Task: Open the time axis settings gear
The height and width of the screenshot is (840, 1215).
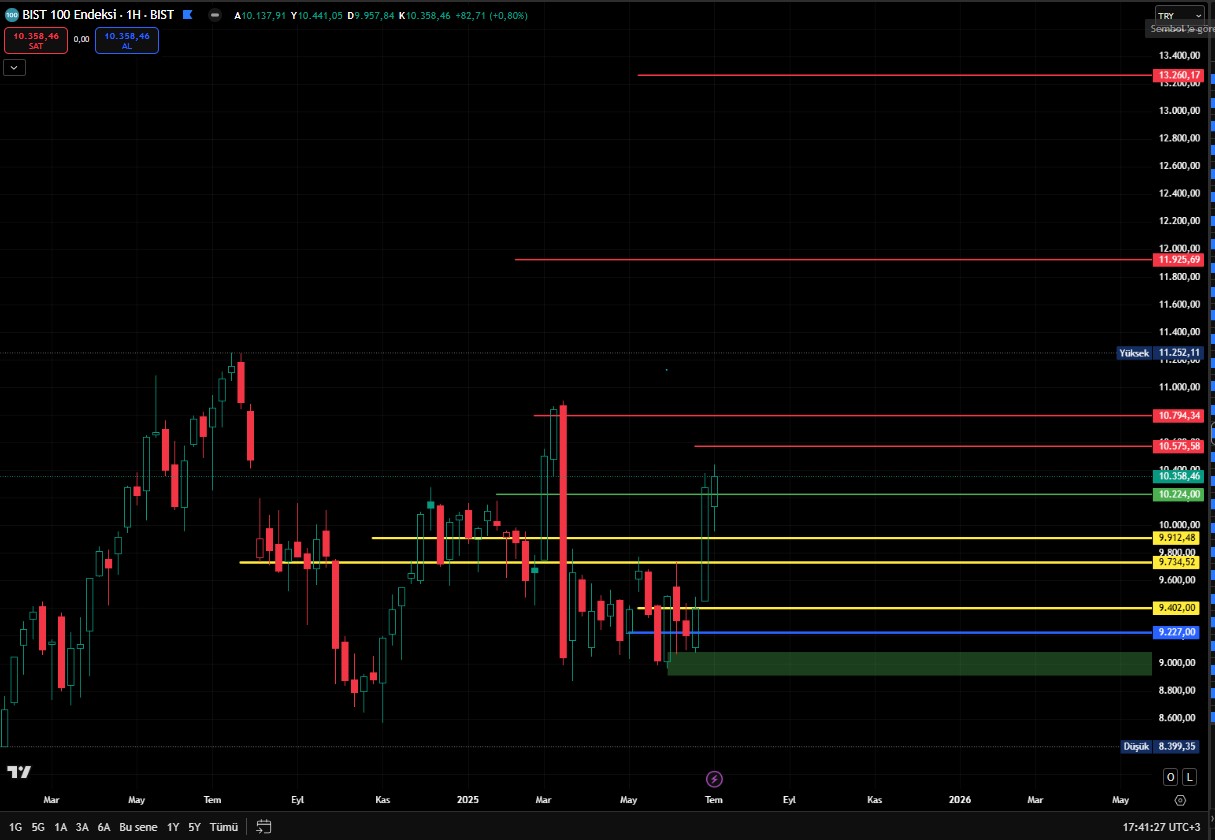Action: click(1181, 800)
